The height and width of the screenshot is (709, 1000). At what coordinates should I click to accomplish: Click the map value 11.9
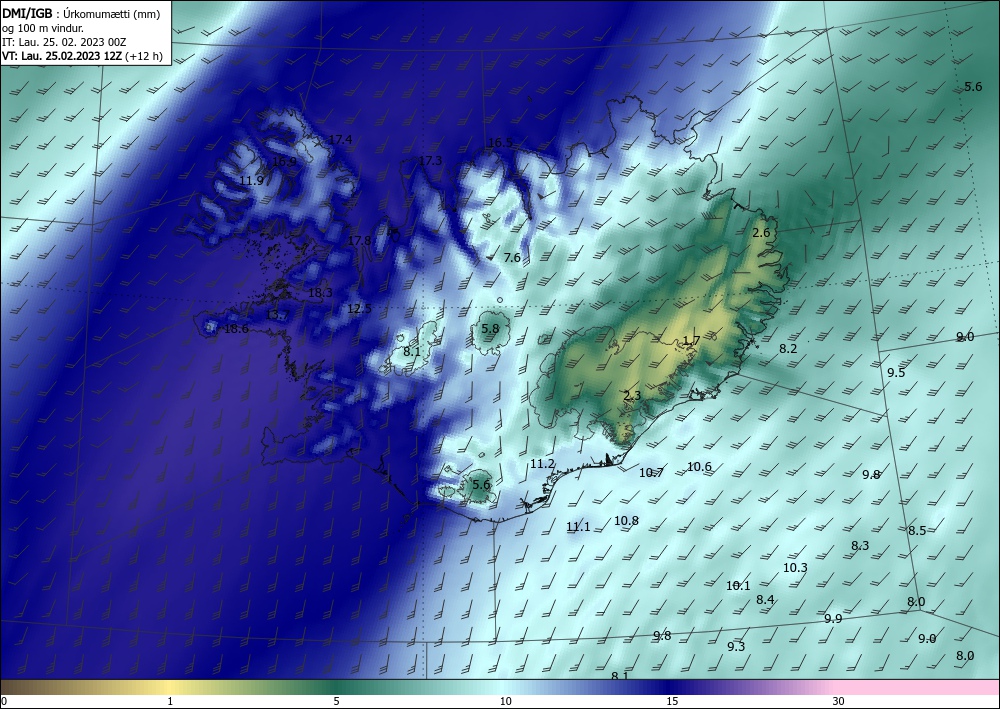(x=252, y=181)
